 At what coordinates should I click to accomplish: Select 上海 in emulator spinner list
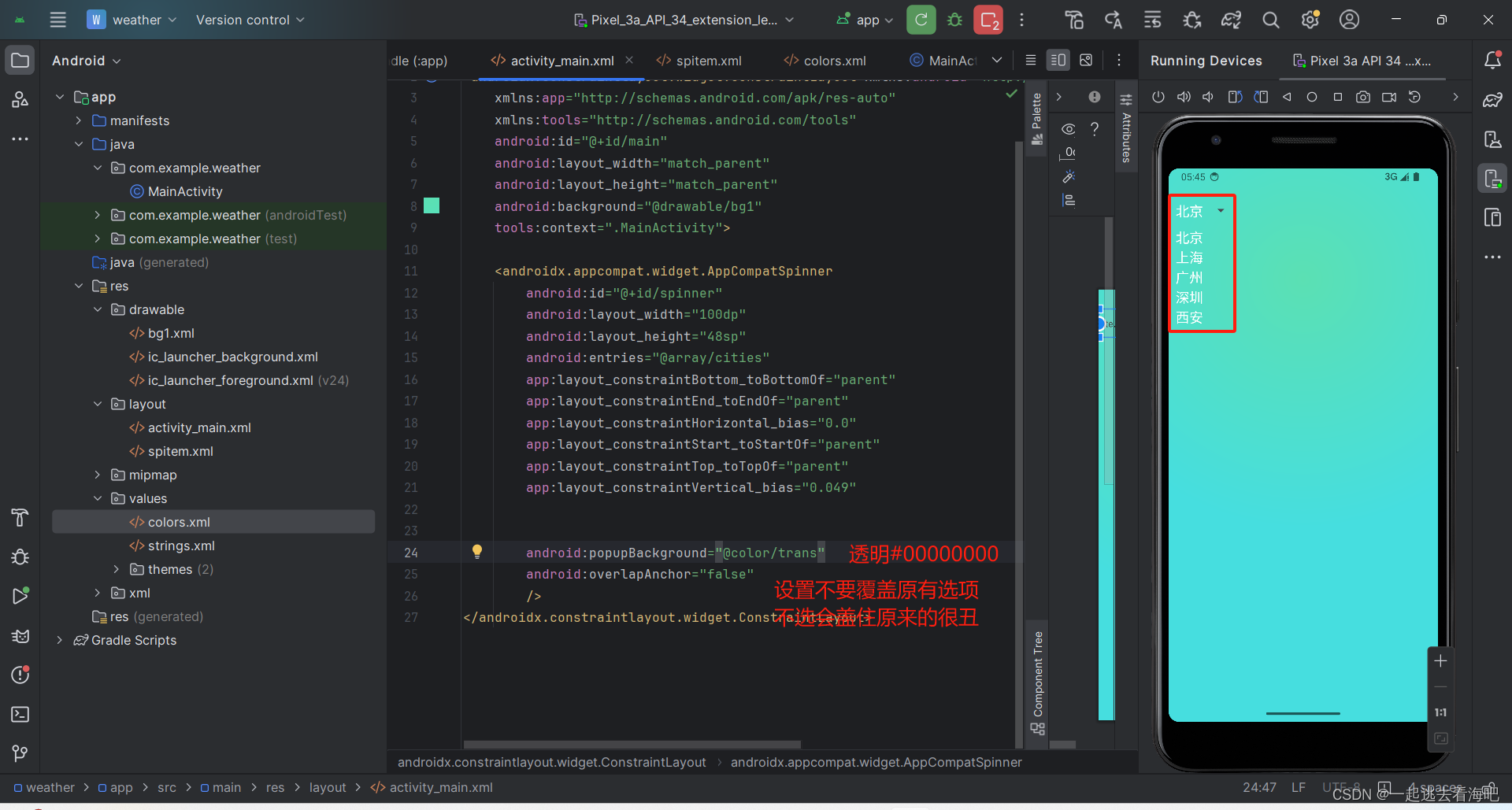tap(1189, 257)
